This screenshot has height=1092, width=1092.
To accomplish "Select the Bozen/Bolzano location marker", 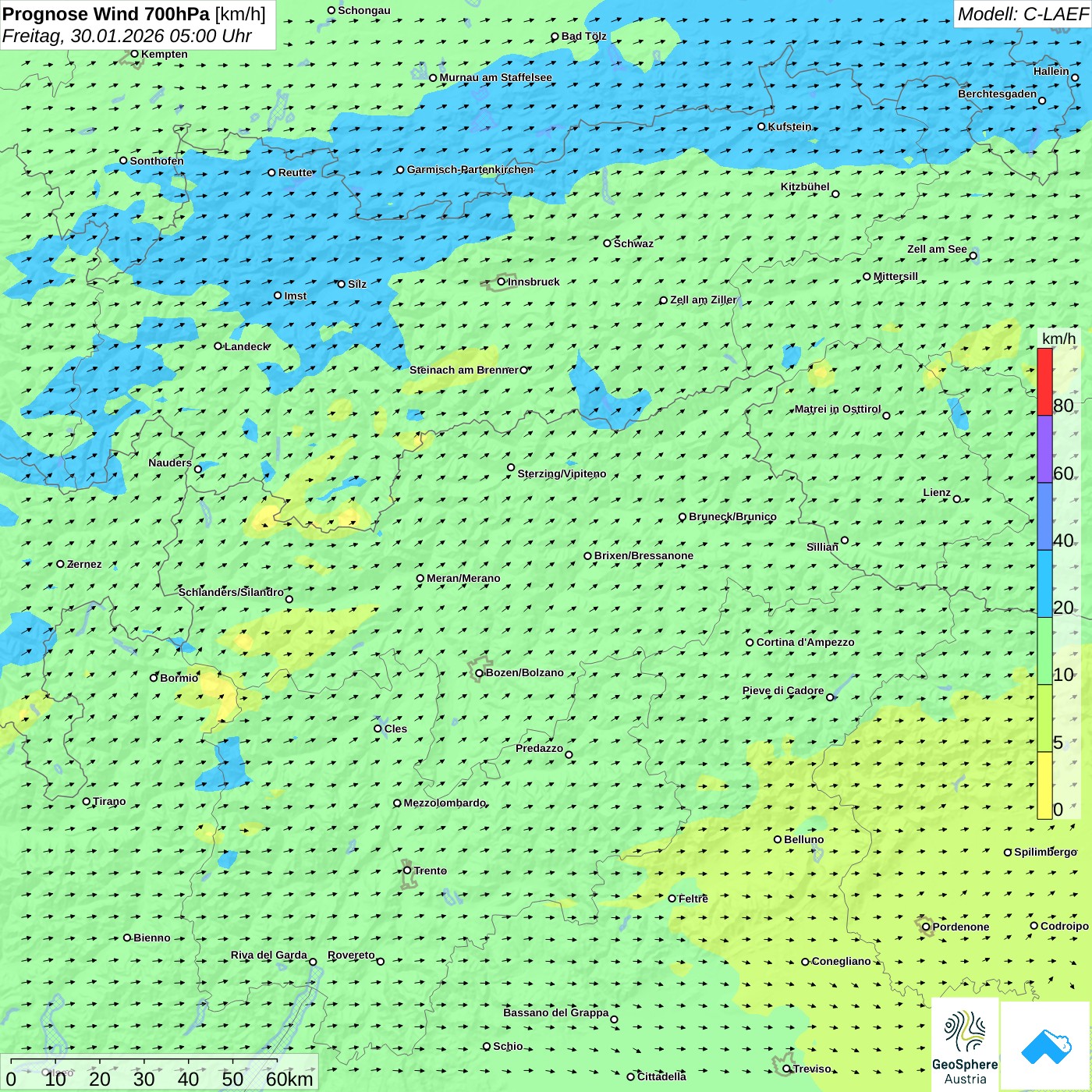I will (480, 673).
